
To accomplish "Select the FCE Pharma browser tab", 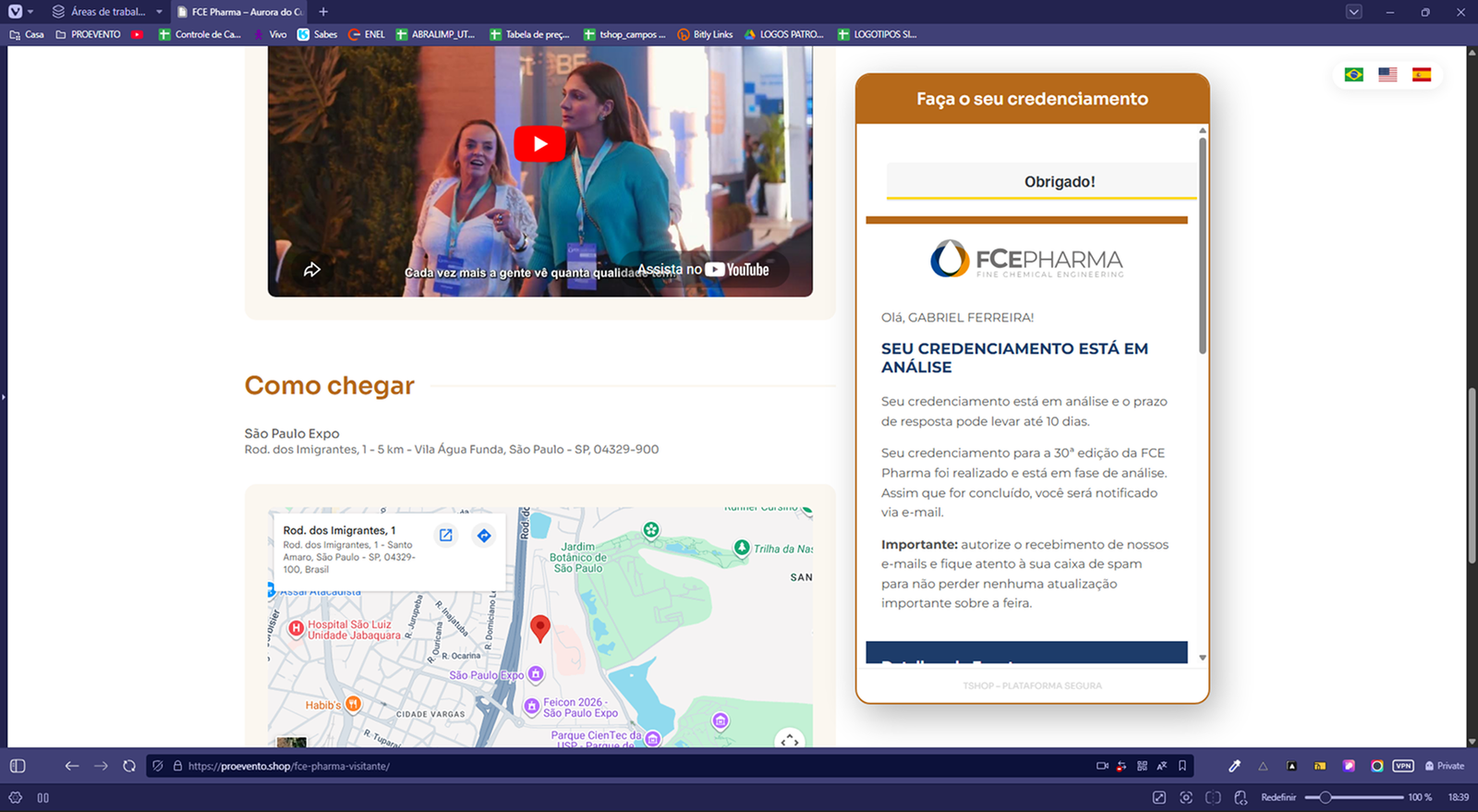I will click(240, 12).
